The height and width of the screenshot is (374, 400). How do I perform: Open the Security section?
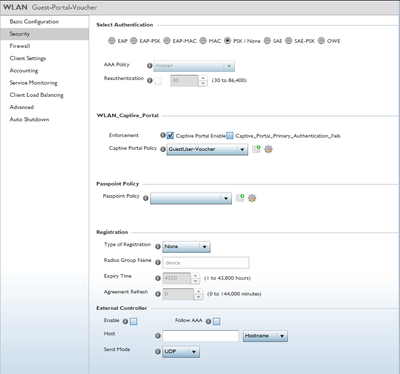[x=44, y=34]
